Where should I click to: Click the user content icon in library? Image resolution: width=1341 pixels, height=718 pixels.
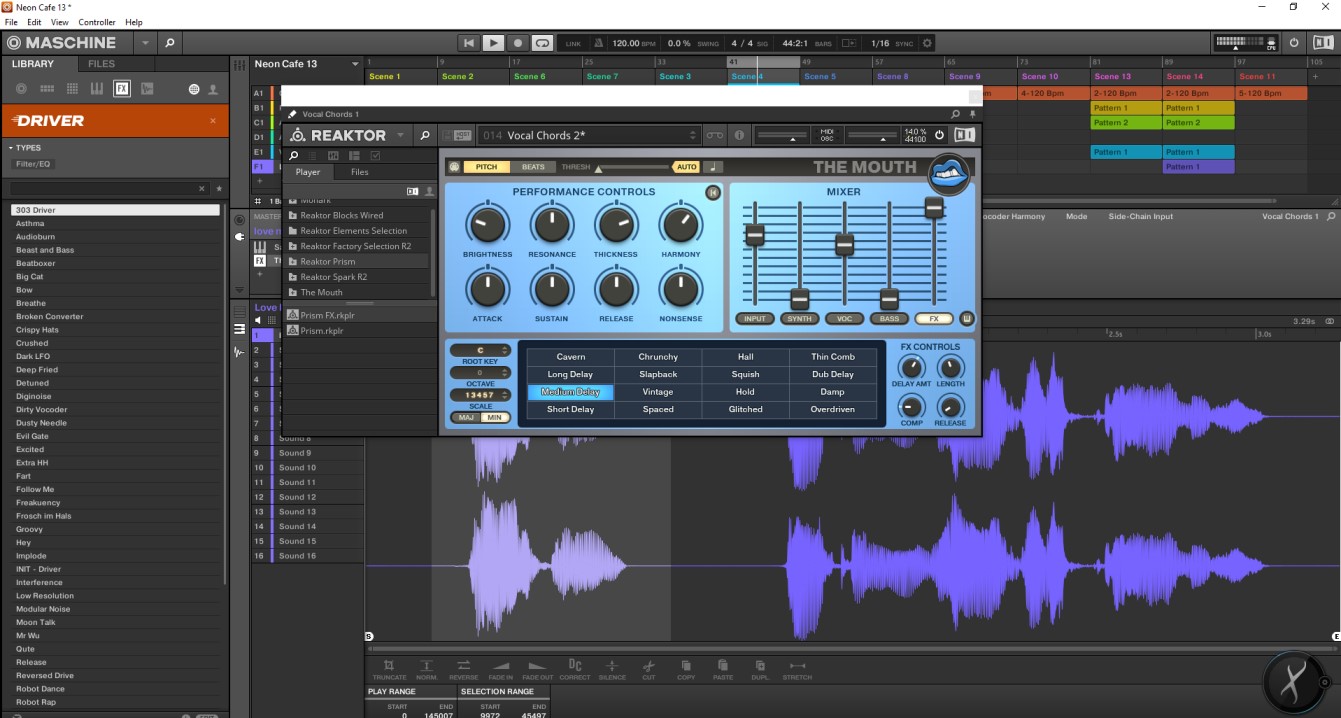click(212, 89)
